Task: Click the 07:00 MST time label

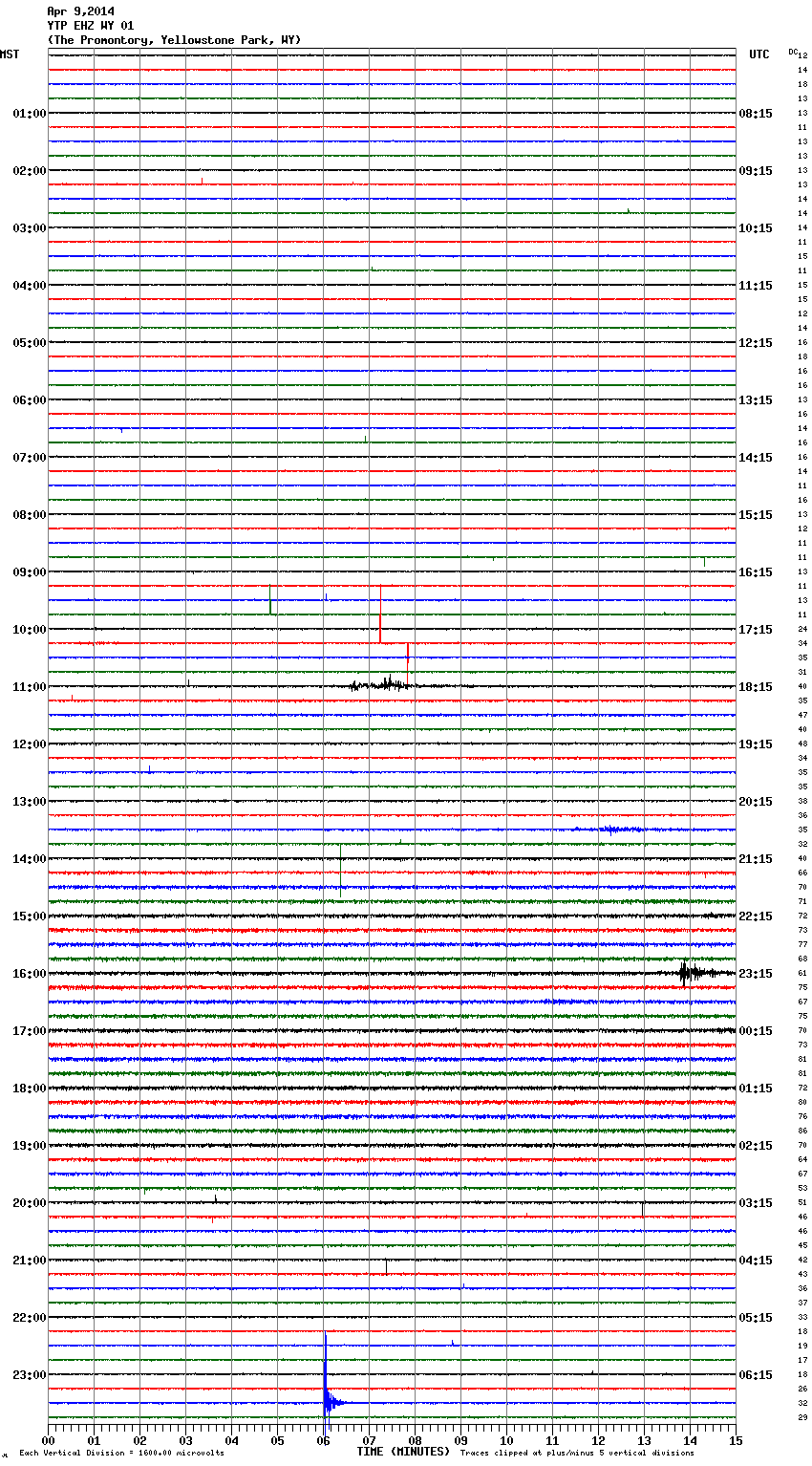Action: tap(30, 458)
